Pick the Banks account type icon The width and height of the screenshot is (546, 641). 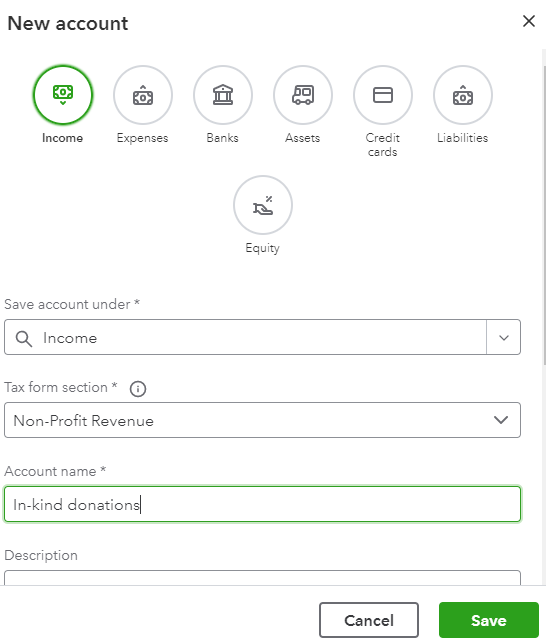pyautogui.click(x=223, y=95)
